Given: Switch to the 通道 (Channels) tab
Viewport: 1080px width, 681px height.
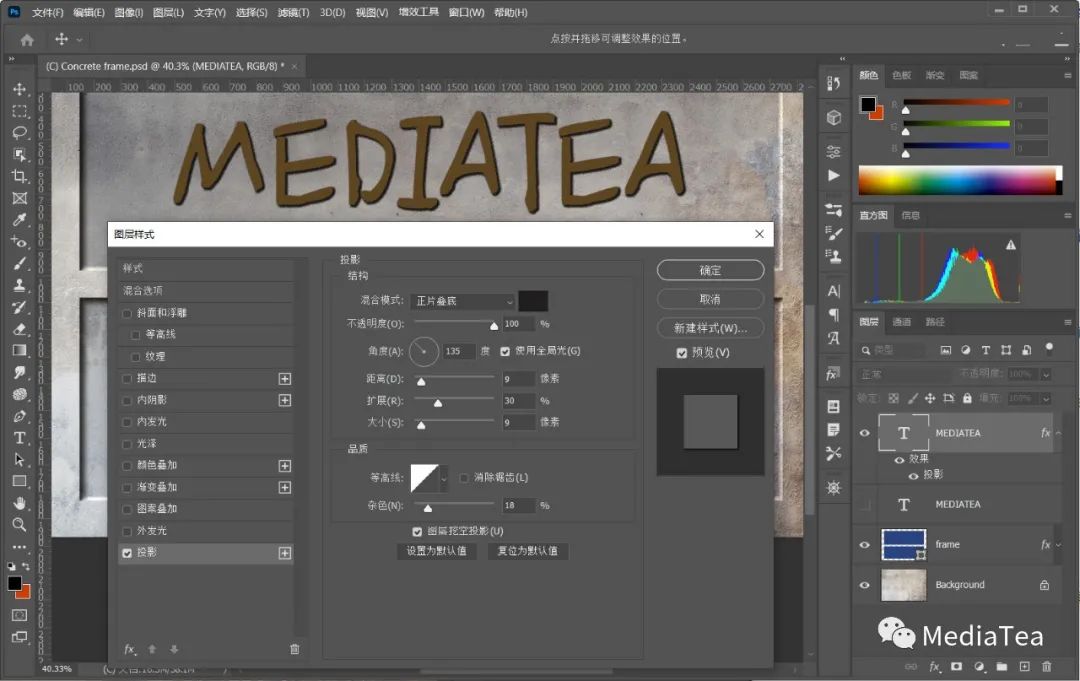Looking at the screenshot, I should tap(901, 322).
